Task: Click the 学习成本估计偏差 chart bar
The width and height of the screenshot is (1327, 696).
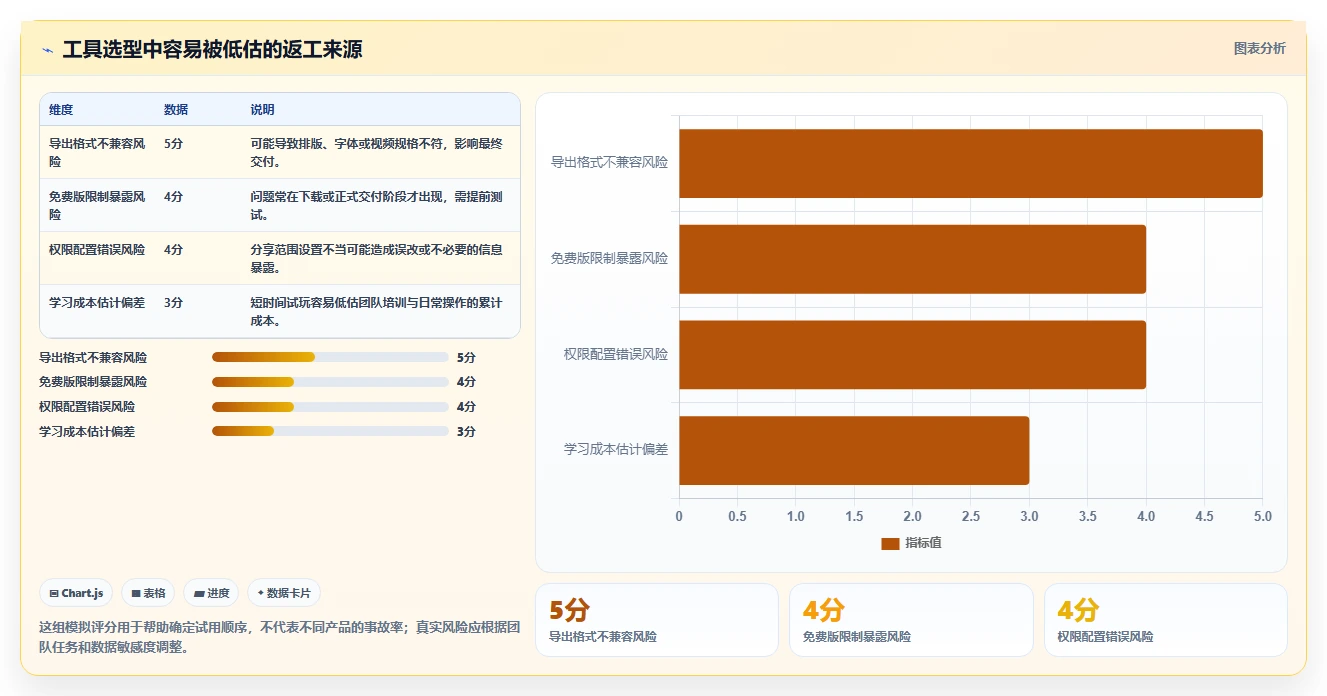Action: [854, 451]
